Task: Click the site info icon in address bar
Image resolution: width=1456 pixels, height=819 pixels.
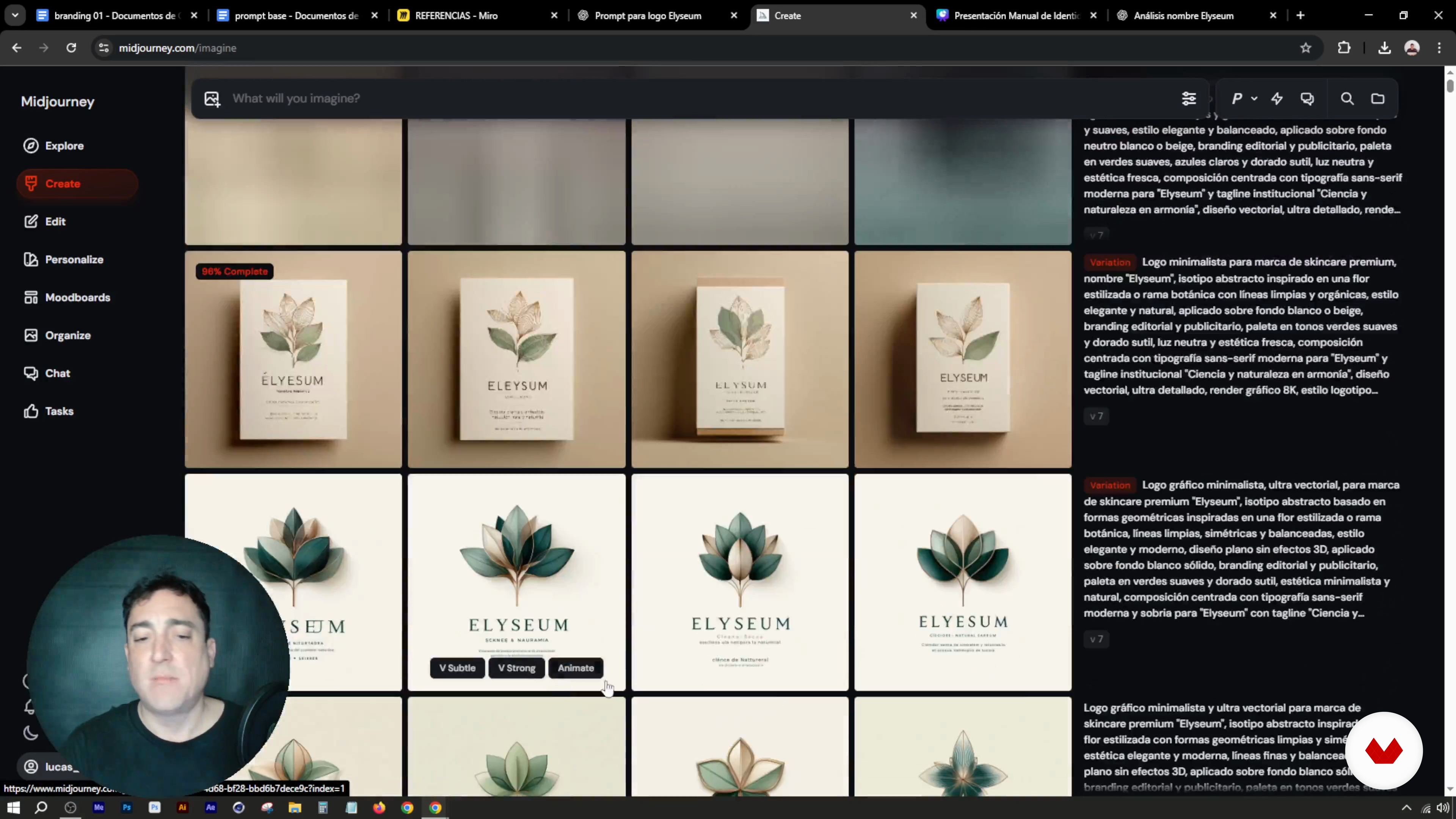Action: coord(104,48)
